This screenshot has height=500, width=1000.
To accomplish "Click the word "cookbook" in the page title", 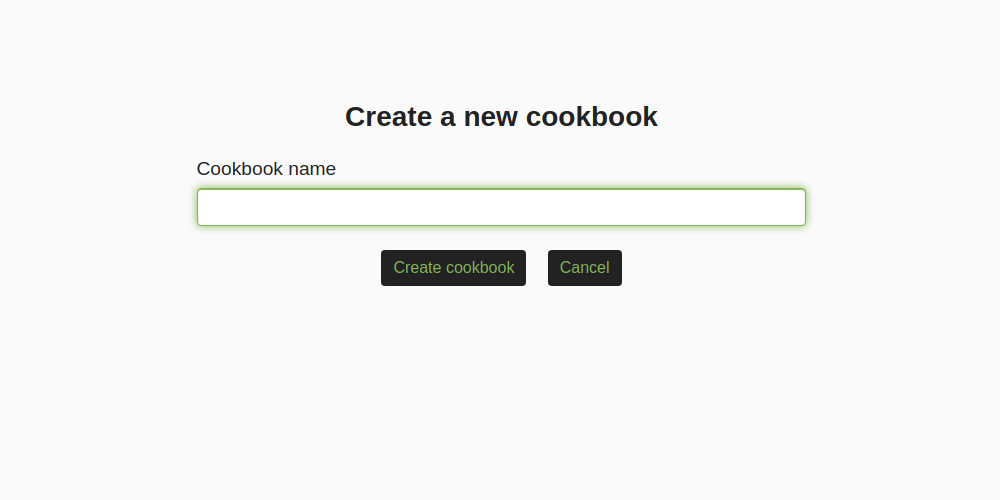I will click(x=591, y=117).
